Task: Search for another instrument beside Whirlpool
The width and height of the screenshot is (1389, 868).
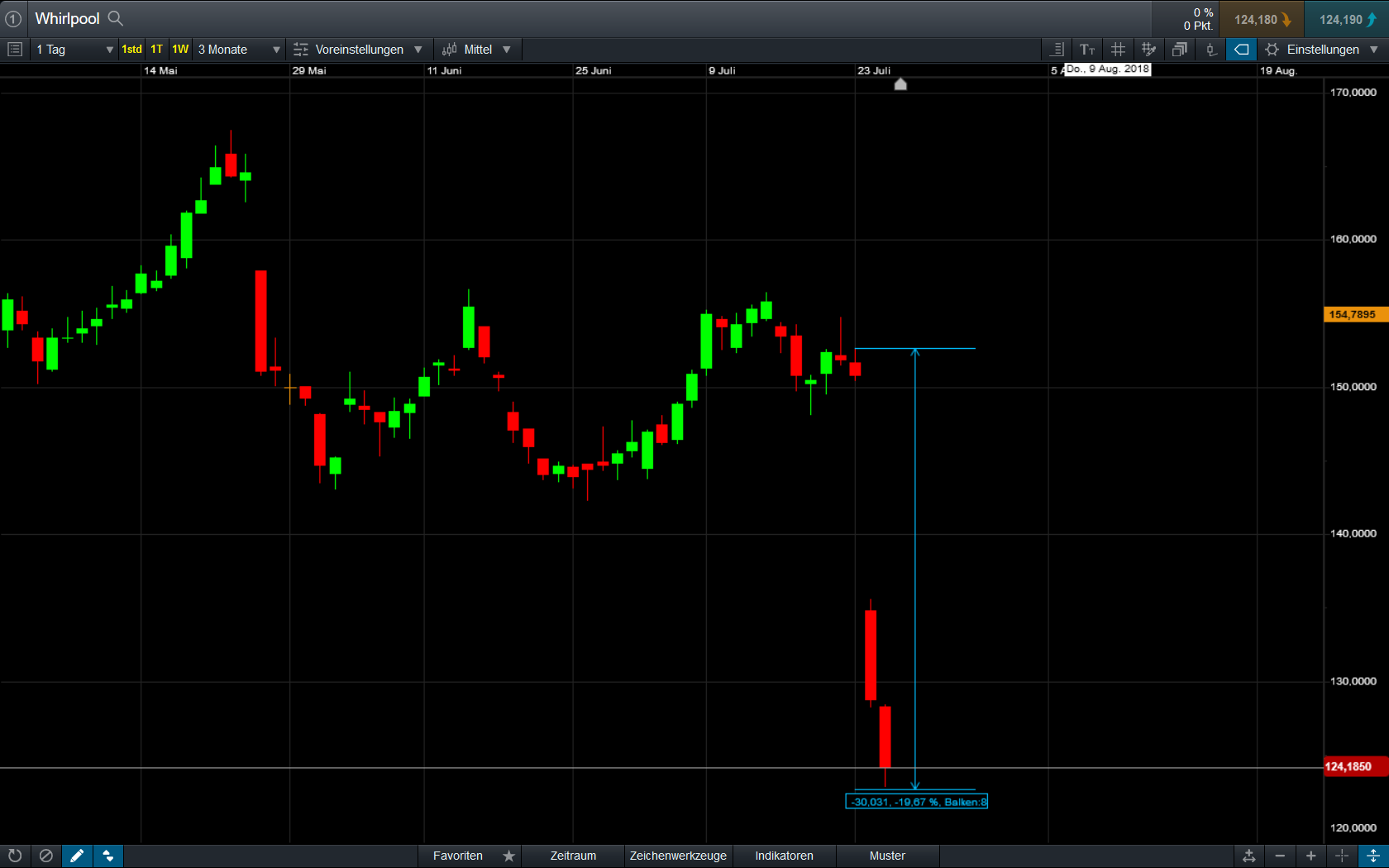Action: tap(116, 18)
